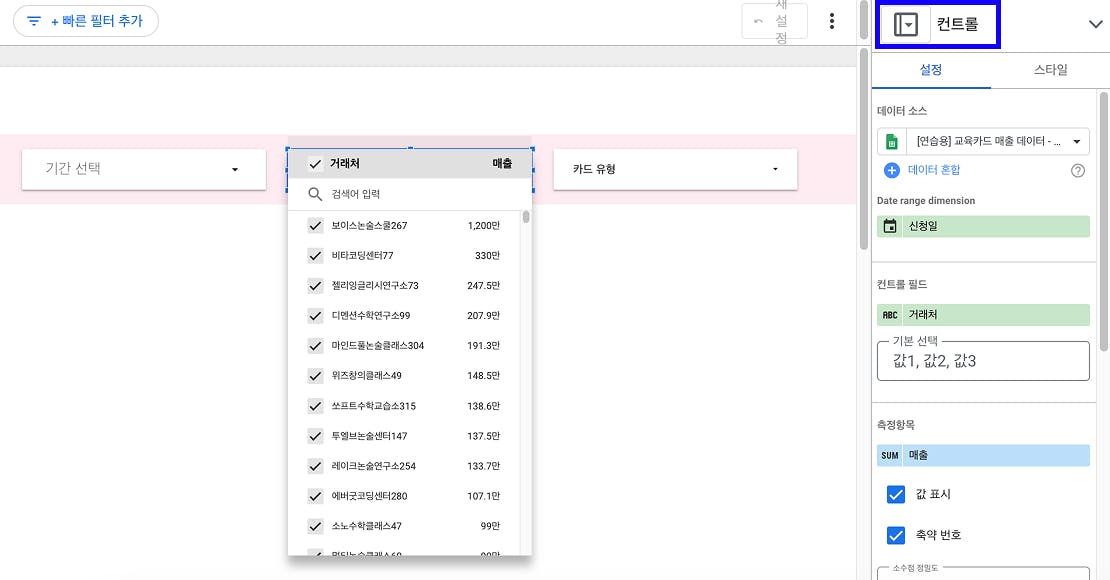Select the 매출 metric field chip

point(983,455)
